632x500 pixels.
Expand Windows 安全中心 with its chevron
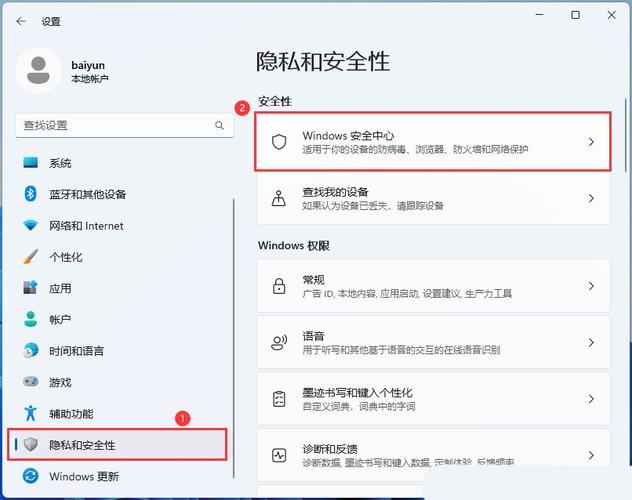point(591,142)
